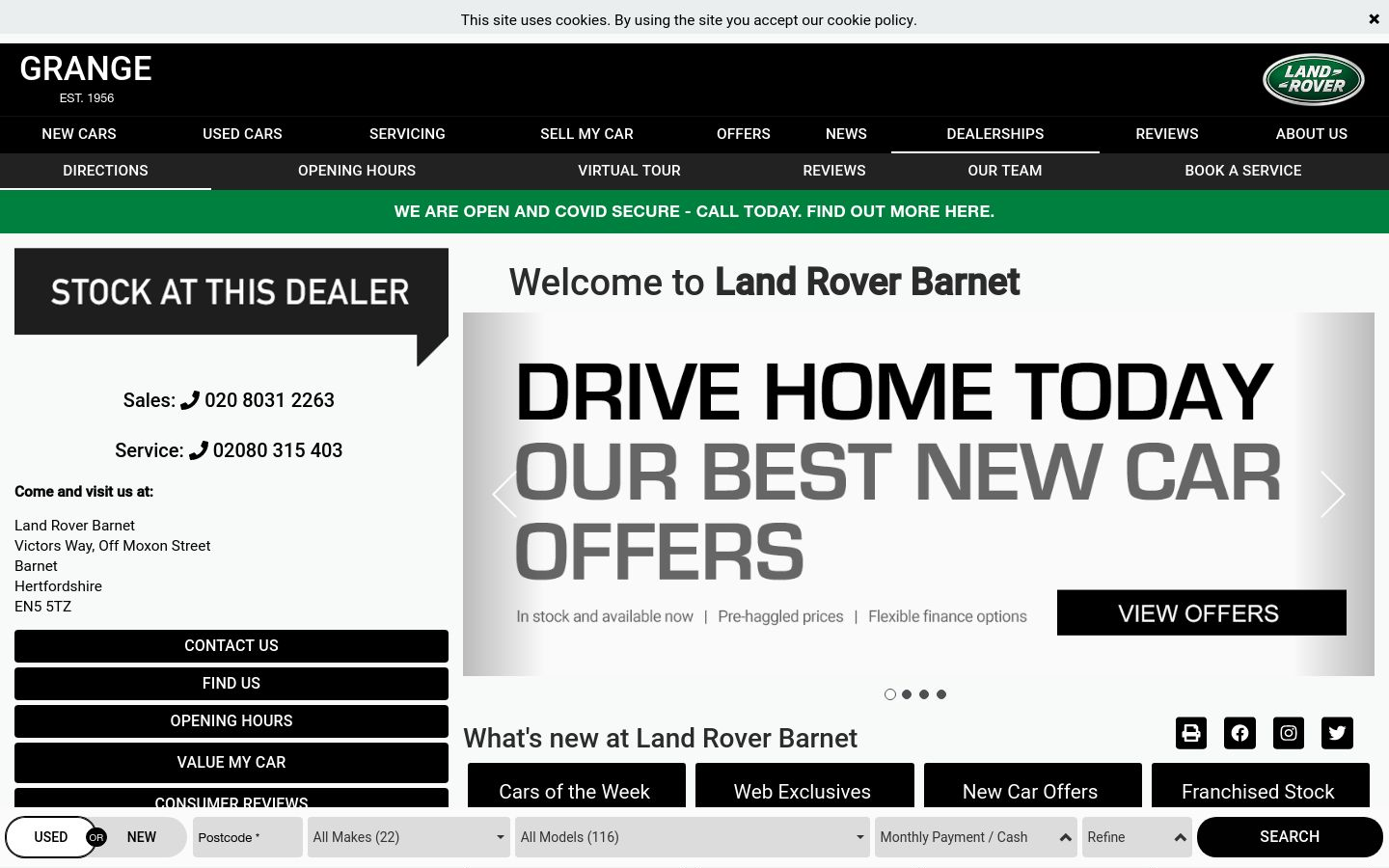
Task: Expand the Monthly Payment / Cash selector
Action: point(976,837)
